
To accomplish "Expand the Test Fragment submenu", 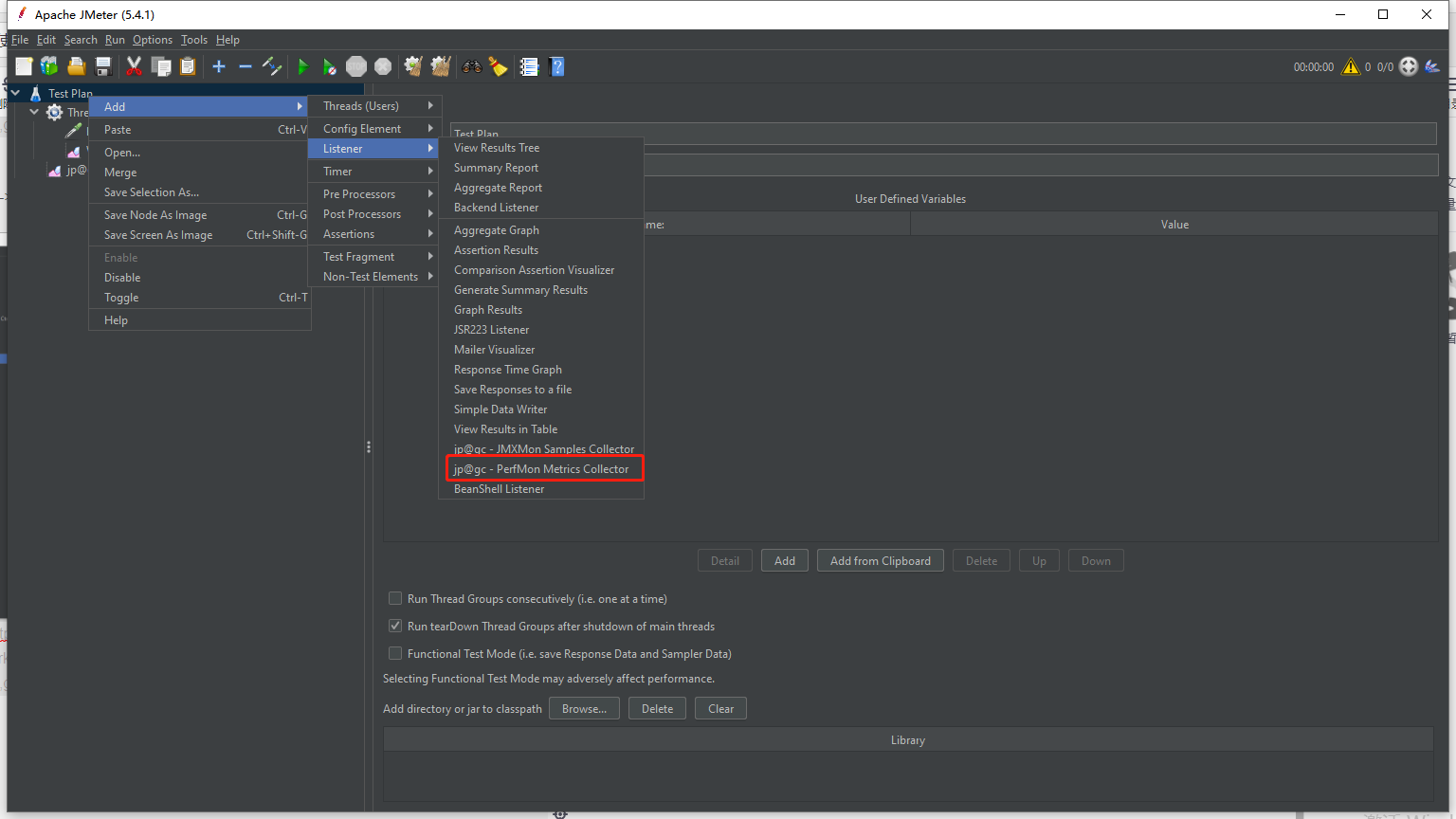I will (375, 256).
